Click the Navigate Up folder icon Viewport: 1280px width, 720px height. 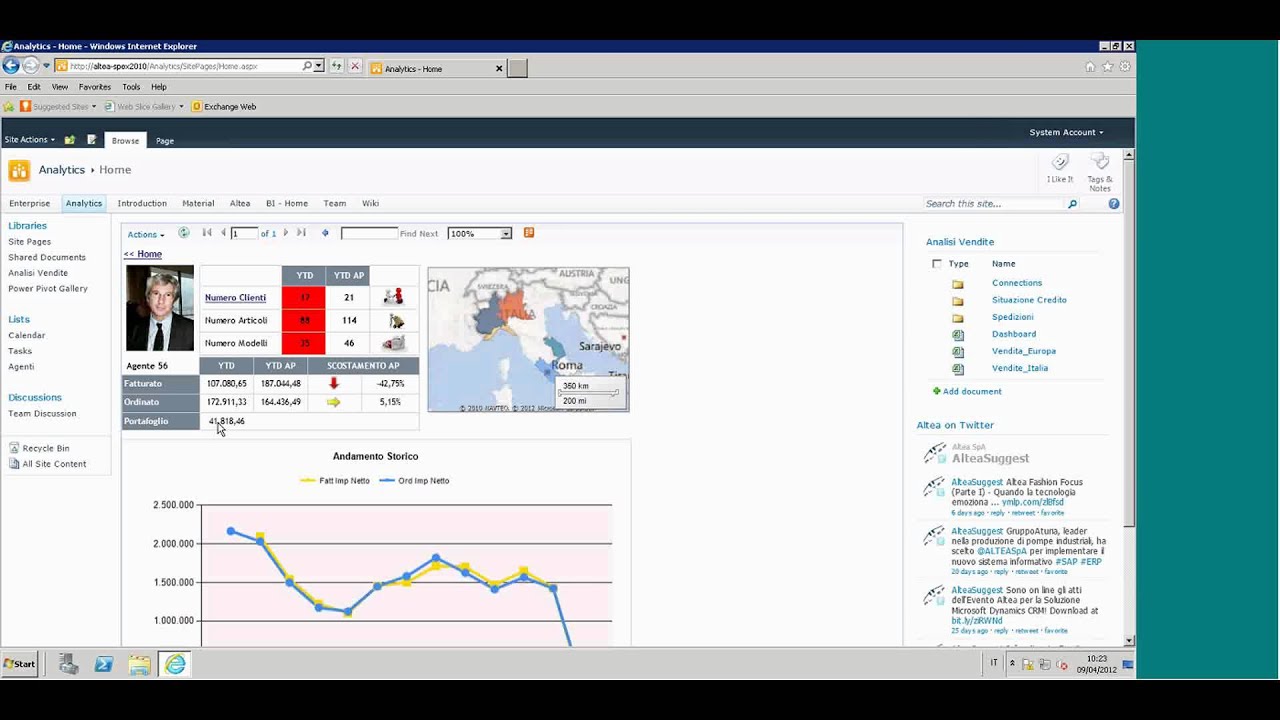(x=70, y=140)
